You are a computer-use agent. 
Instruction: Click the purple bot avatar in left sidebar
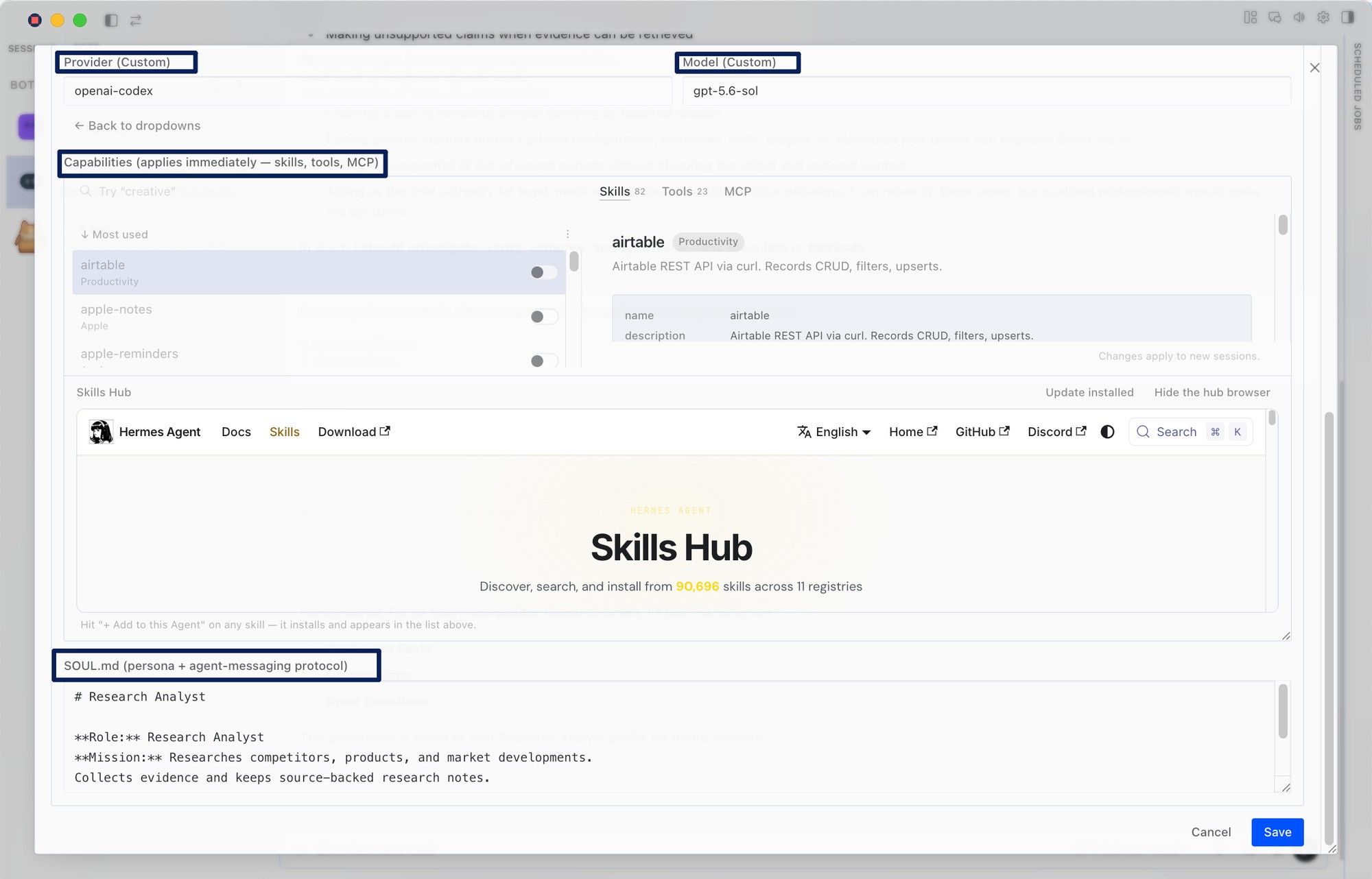26,127
